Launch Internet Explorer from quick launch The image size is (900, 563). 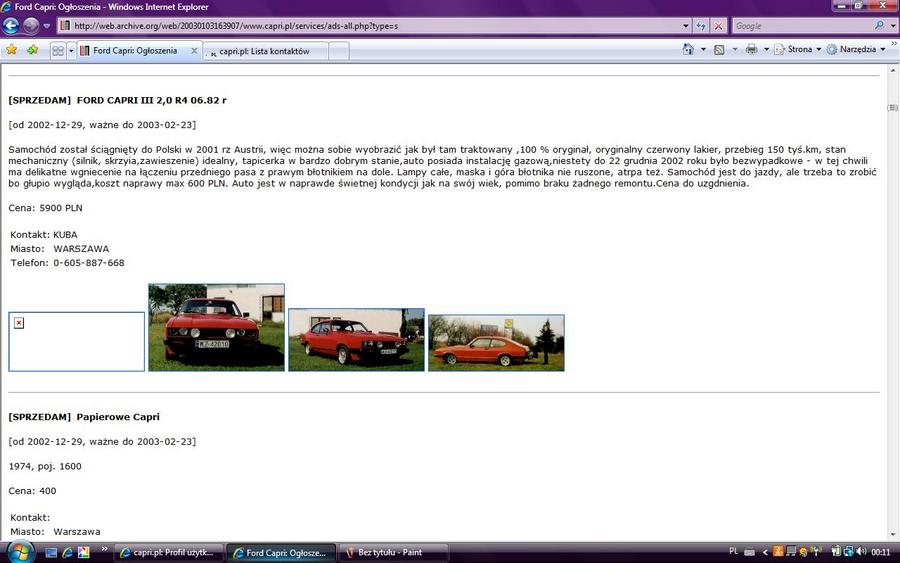[x=68, y=553]
